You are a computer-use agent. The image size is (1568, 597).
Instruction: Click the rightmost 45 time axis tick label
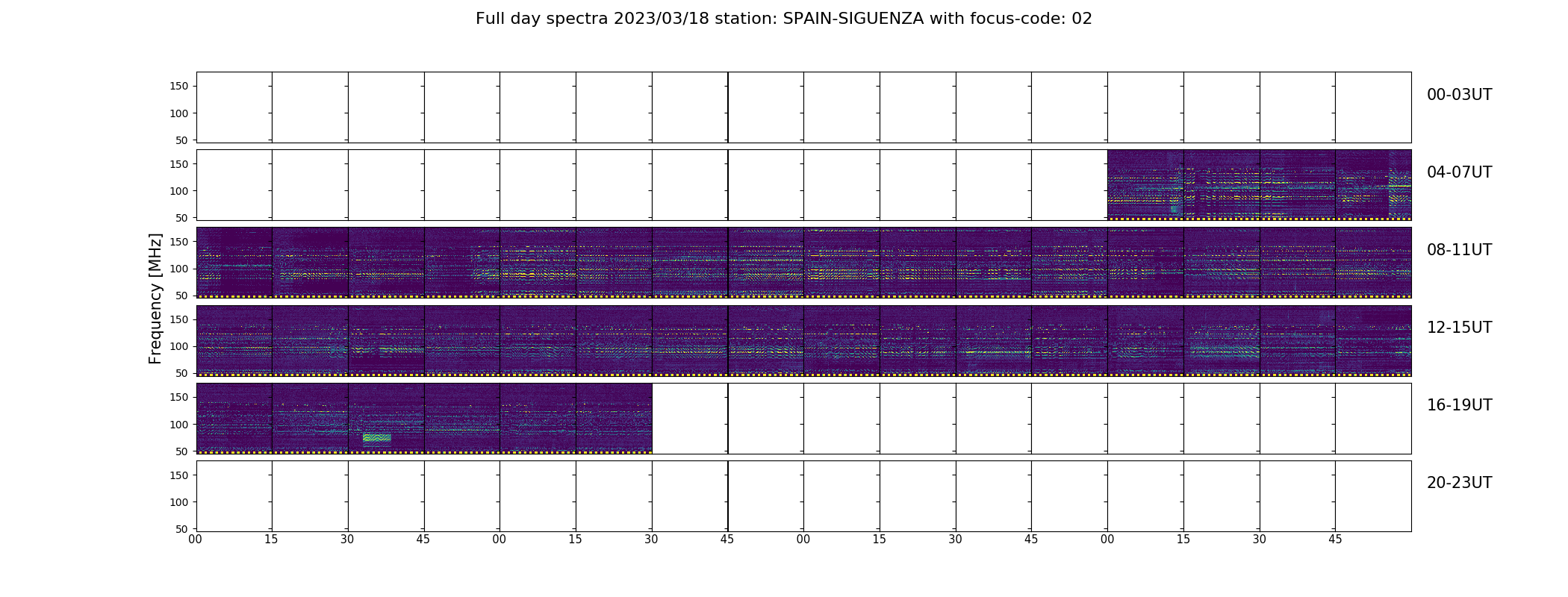(1335, 539)
